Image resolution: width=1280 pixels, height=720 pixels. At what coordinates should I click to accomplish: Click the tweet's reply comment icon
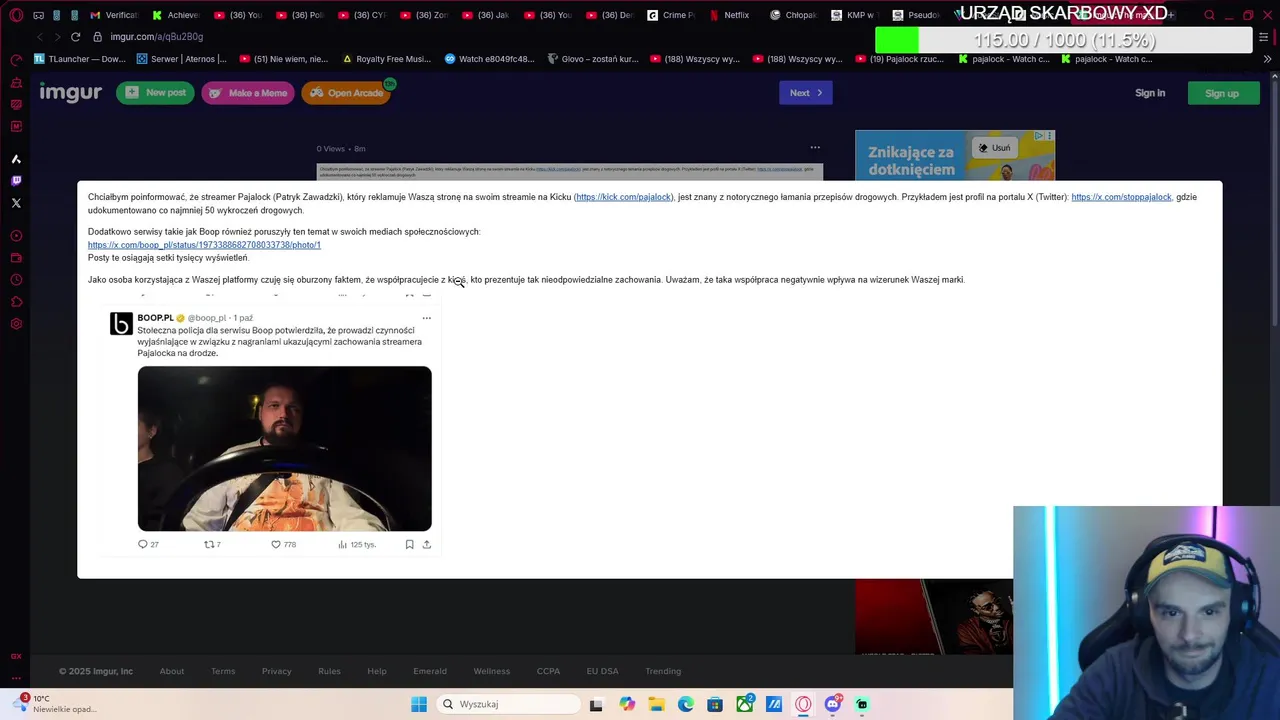click(143, 544)
